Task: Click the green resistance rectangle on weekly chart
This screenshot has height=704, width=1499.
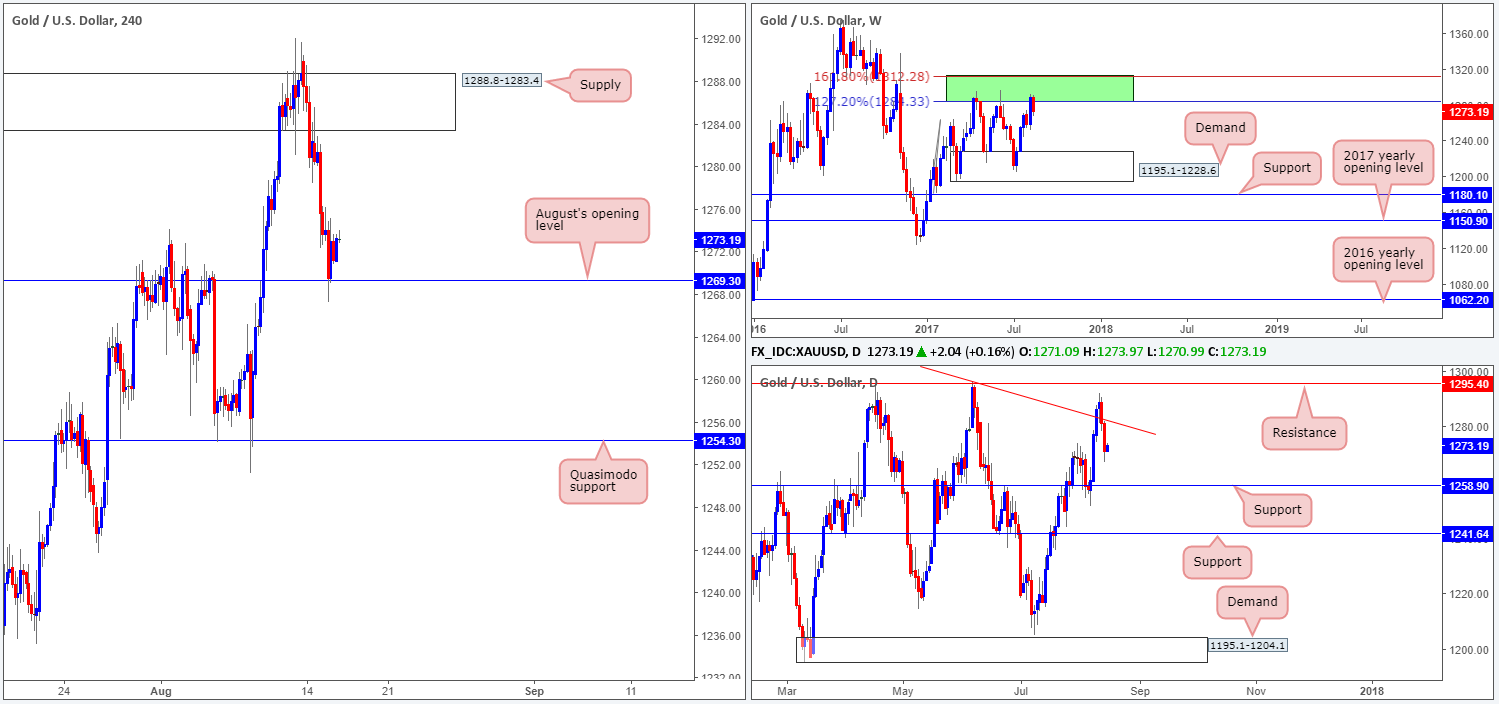Action: 1040,88
